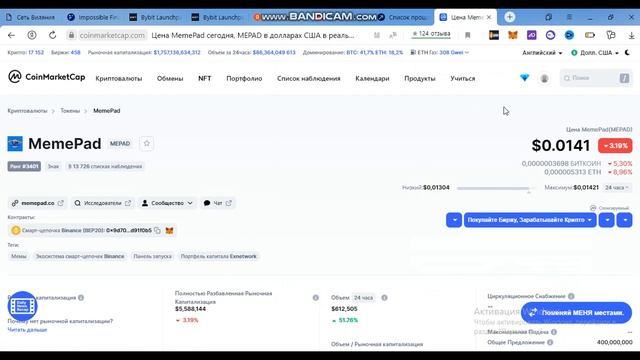
Task: Click the CoinMarketCap logo
Action: pos(47,77)
